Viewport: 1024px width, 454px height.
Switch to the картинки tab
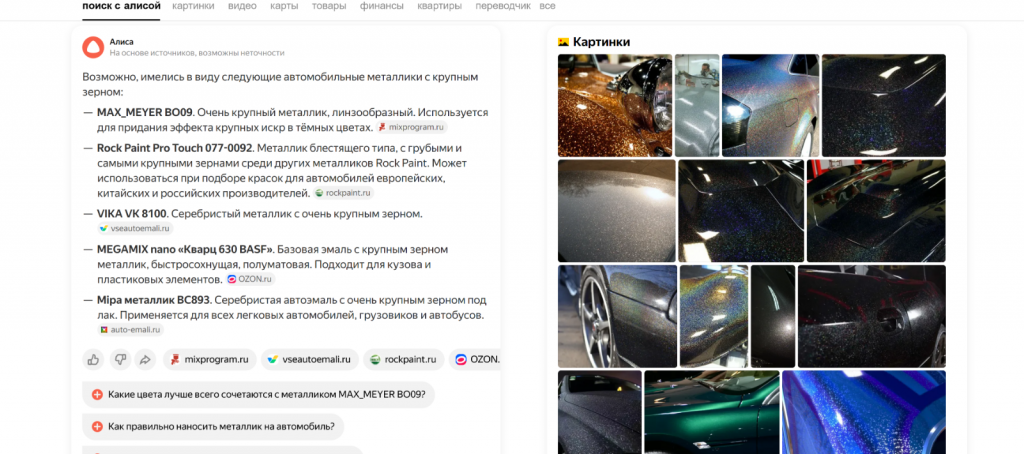tap(193, 6)
